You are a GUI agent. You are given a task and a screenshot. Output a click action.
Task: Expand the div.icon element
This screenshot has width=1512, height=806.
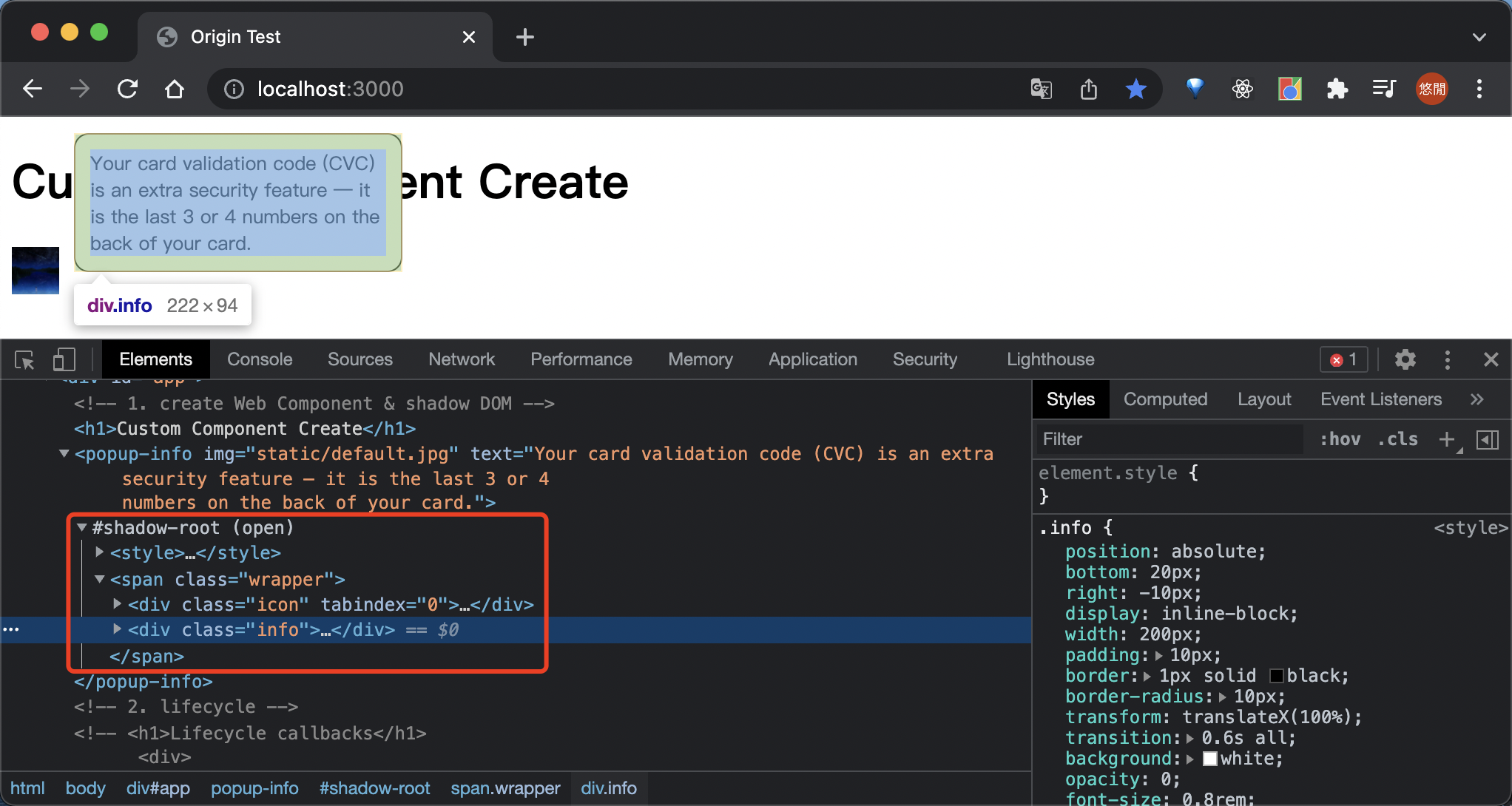117,604
